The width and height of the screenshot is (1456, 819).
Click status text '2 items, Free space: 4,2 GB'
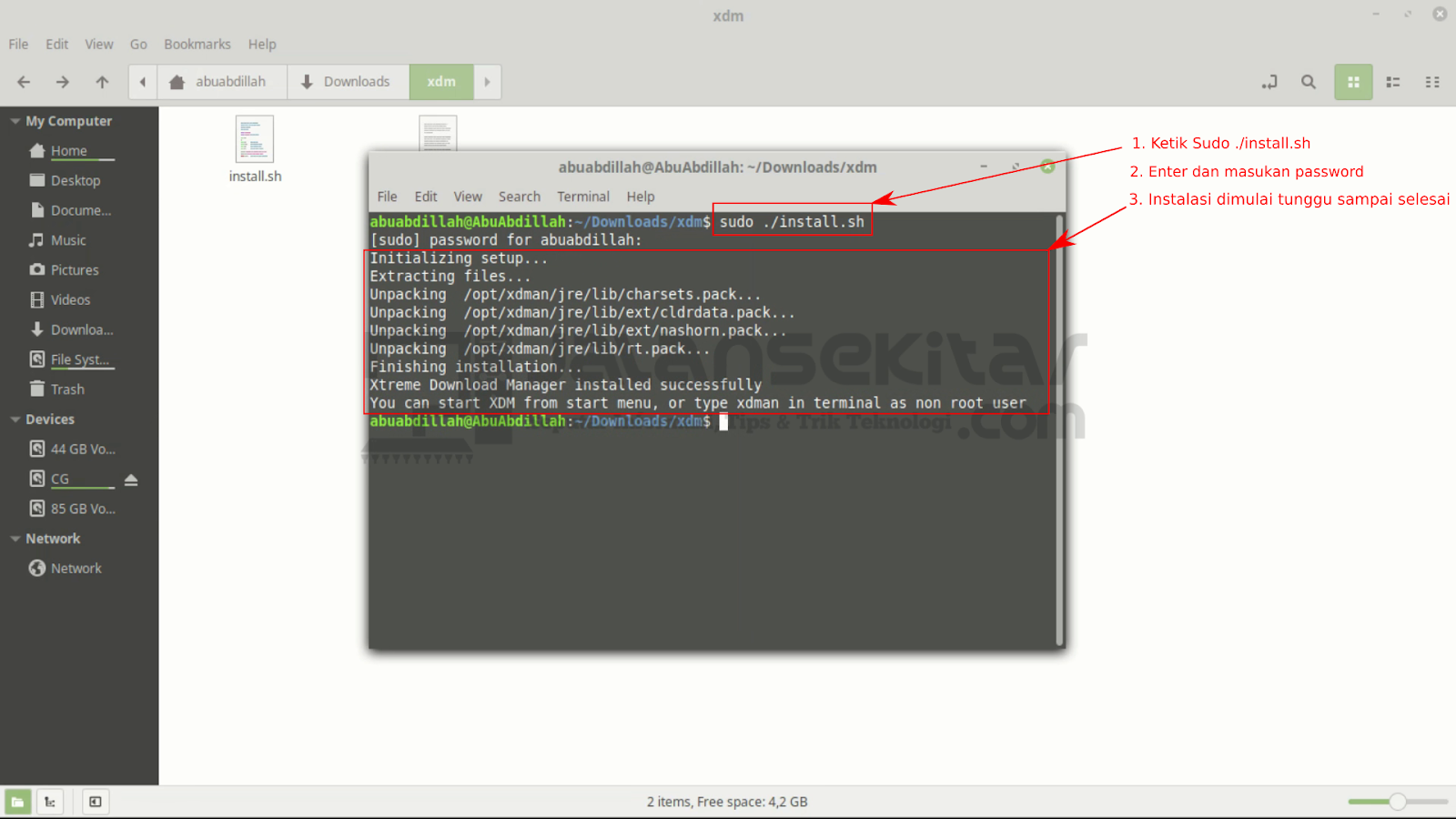727,802
